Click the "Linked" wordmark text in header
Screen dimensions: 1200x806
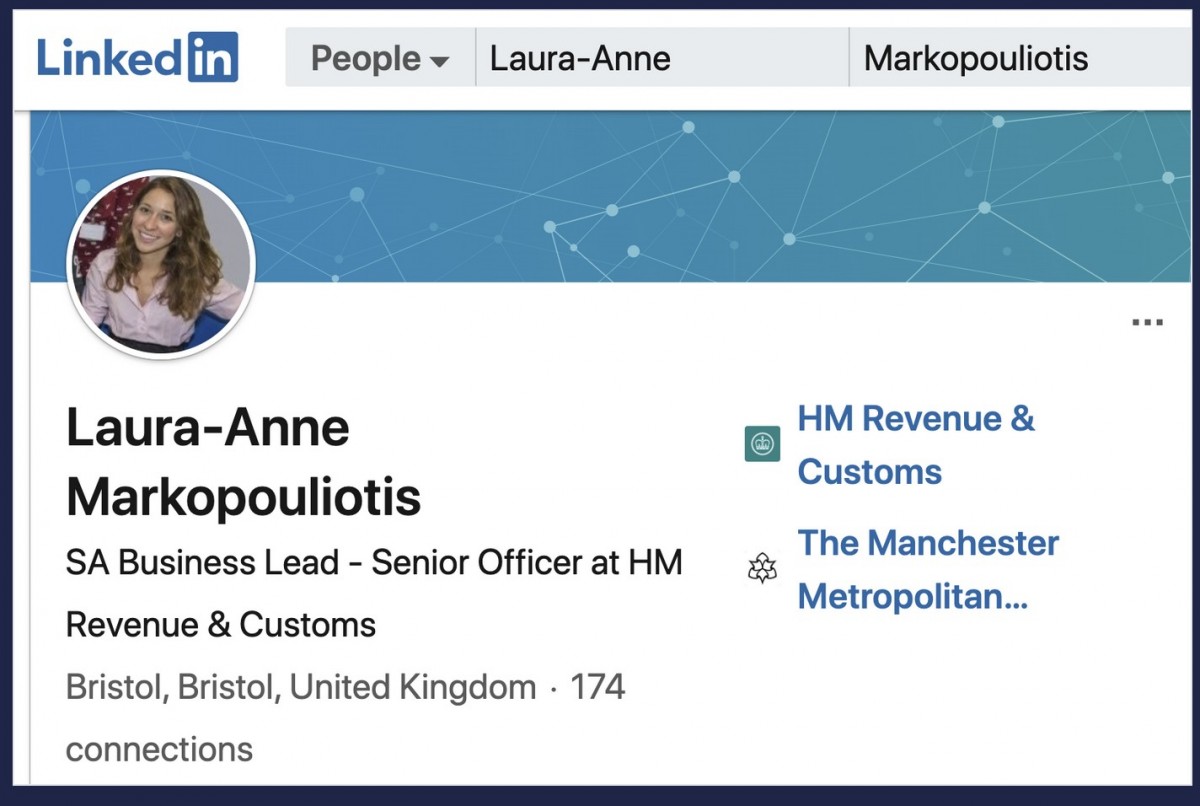pyautogui.click(x=111, y=58)
